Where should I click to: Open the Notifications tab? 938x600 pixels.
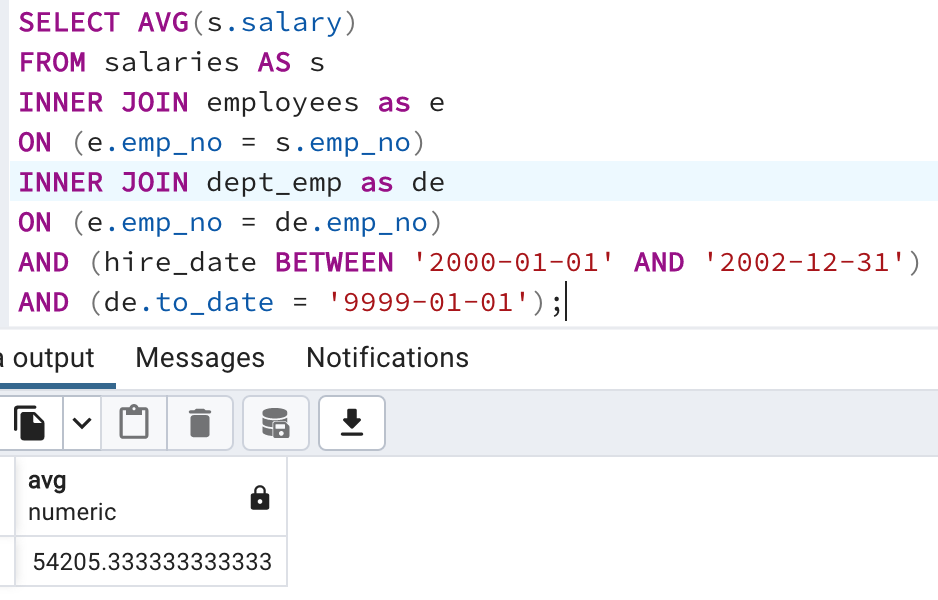tap(387, 357)
